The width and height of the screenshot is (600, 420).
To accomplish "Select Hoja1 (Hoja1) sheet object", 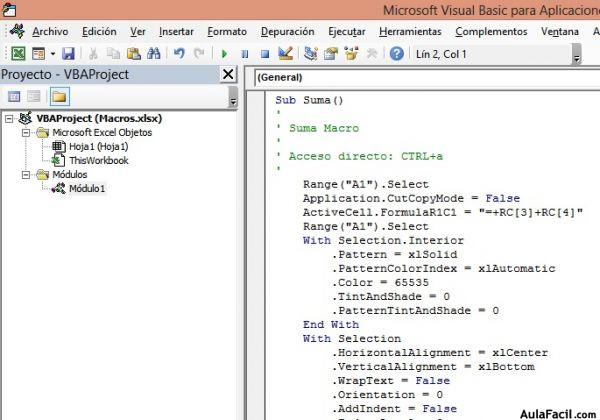I will click(98, 147).
